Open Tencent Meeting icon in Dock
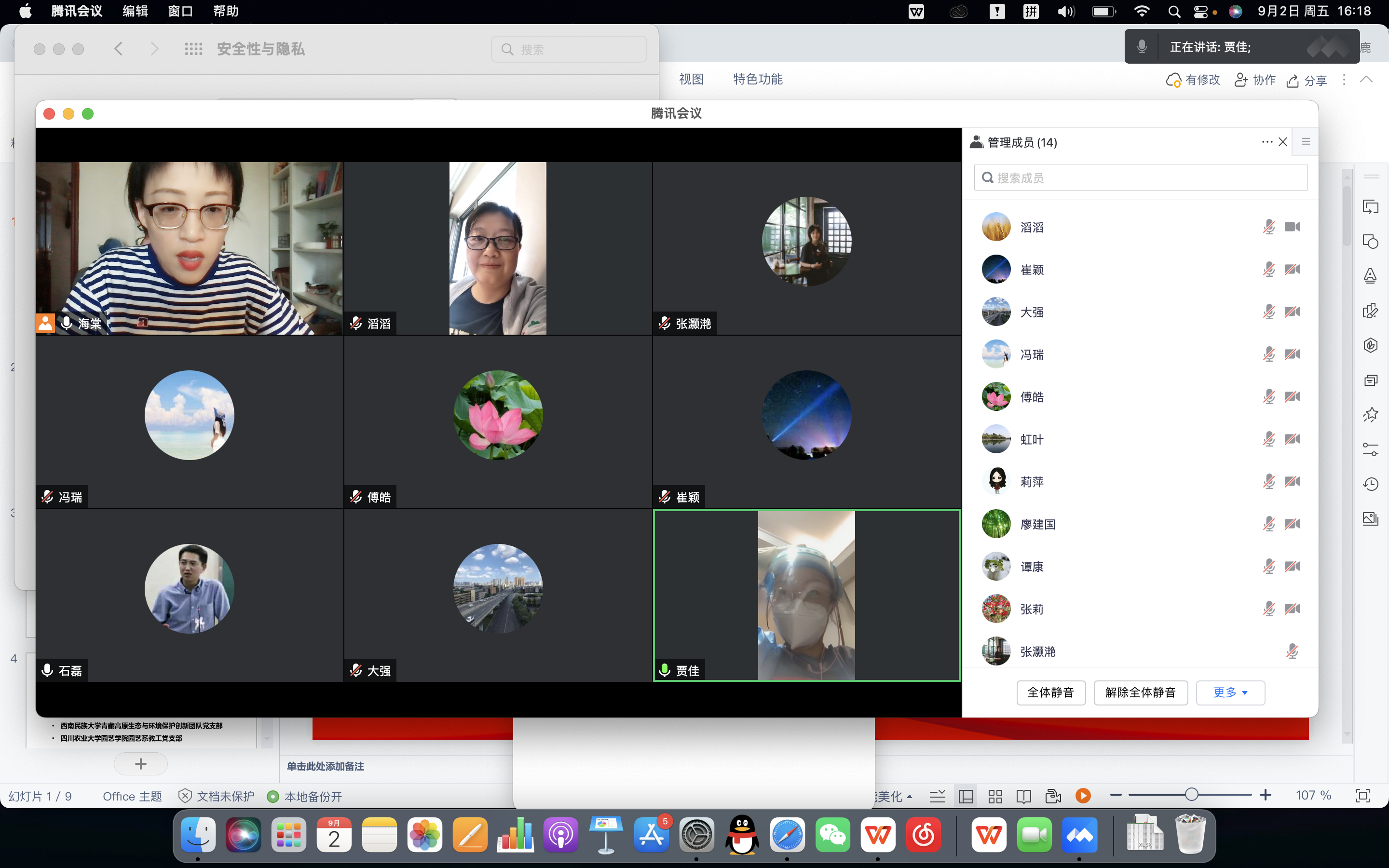Viewport: 1389px width, 868px height. (1079, 834)
